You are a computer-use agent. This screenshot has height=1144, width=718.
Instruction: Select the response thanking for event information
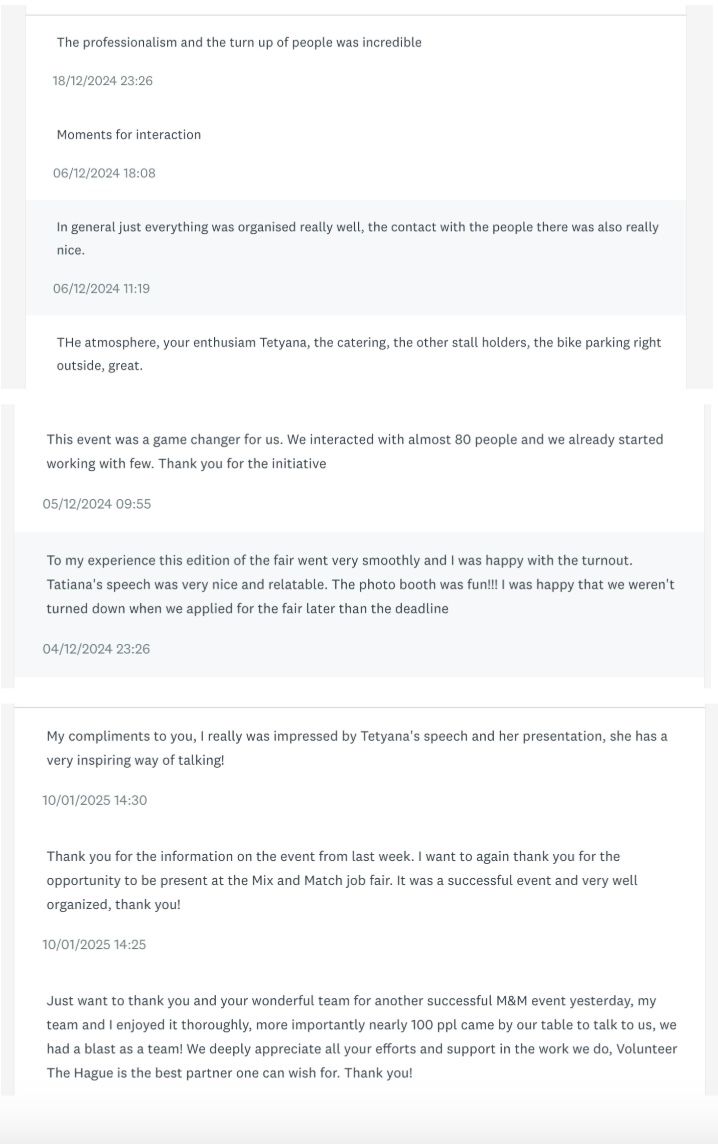point(341,880)
